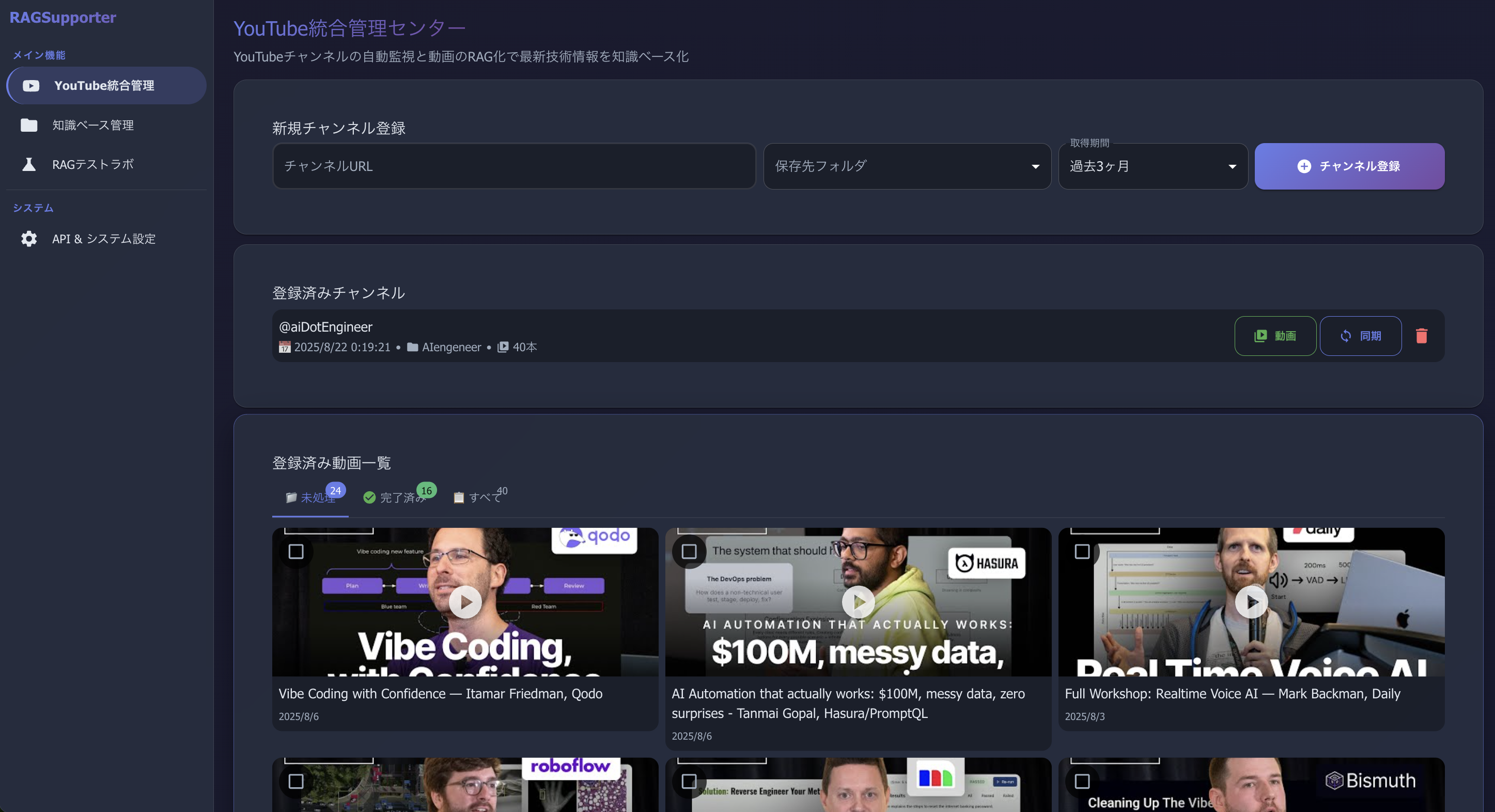The image size is (1495, 812).
Task: Select YouTube統合管理 in the sidebar
Action: (104, 85)
